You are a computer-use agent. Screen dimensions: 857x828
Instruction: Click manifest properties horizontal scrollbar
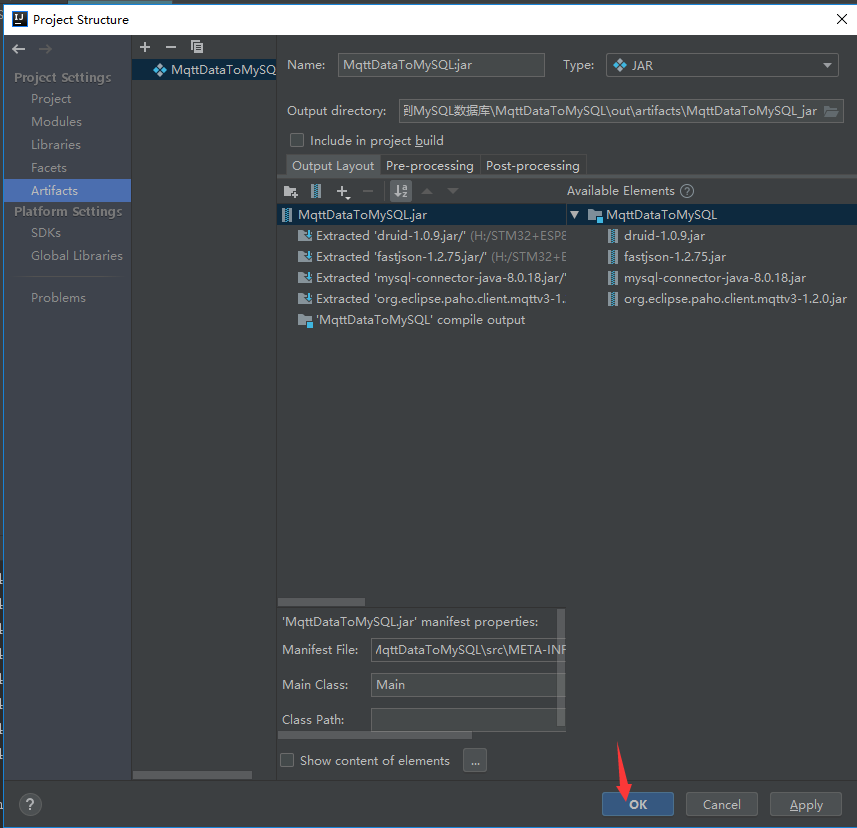pyautogui.click(x=375, y=736)
